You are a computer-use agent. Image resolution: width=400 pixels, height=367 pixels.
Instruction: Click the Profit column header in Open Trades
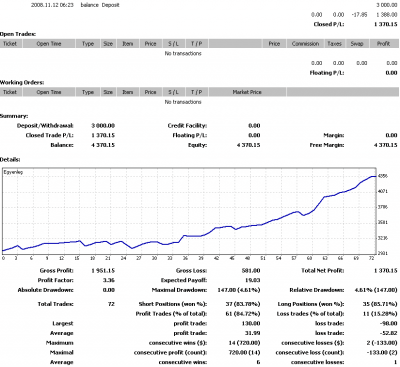point(384,44)
